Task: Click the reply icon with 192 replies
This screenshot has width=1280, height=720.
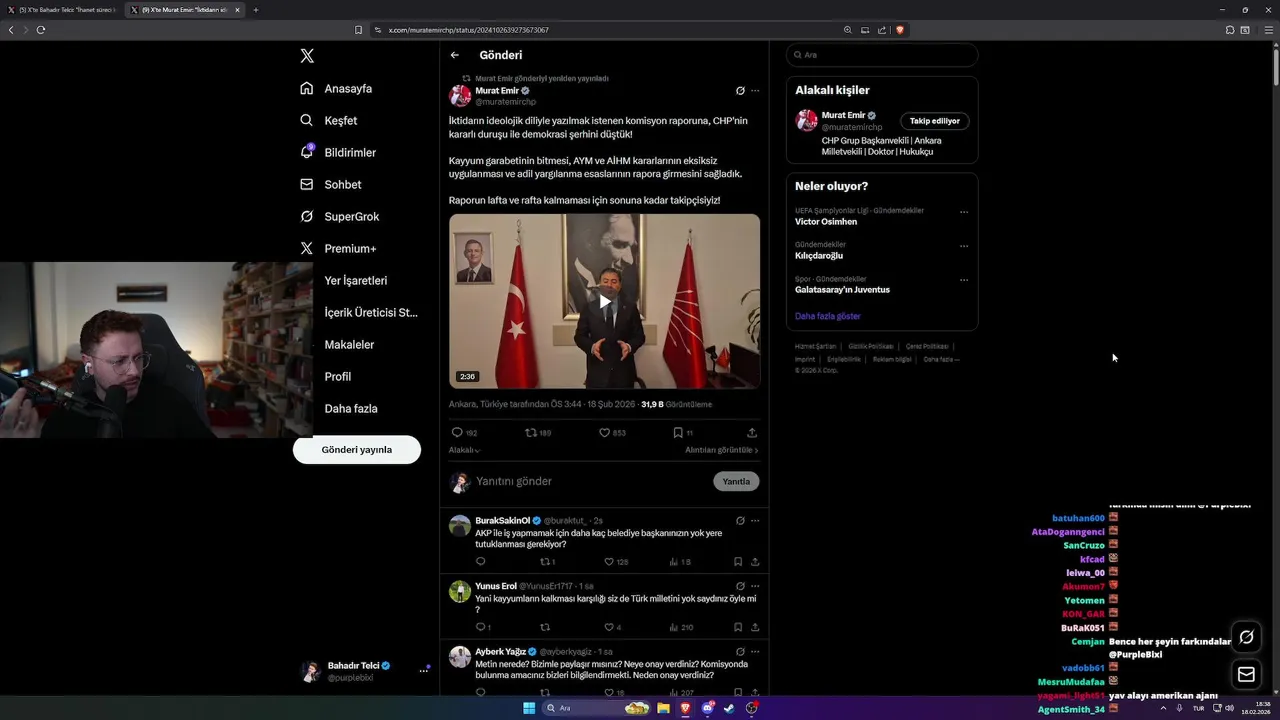Action: [457, 433]
